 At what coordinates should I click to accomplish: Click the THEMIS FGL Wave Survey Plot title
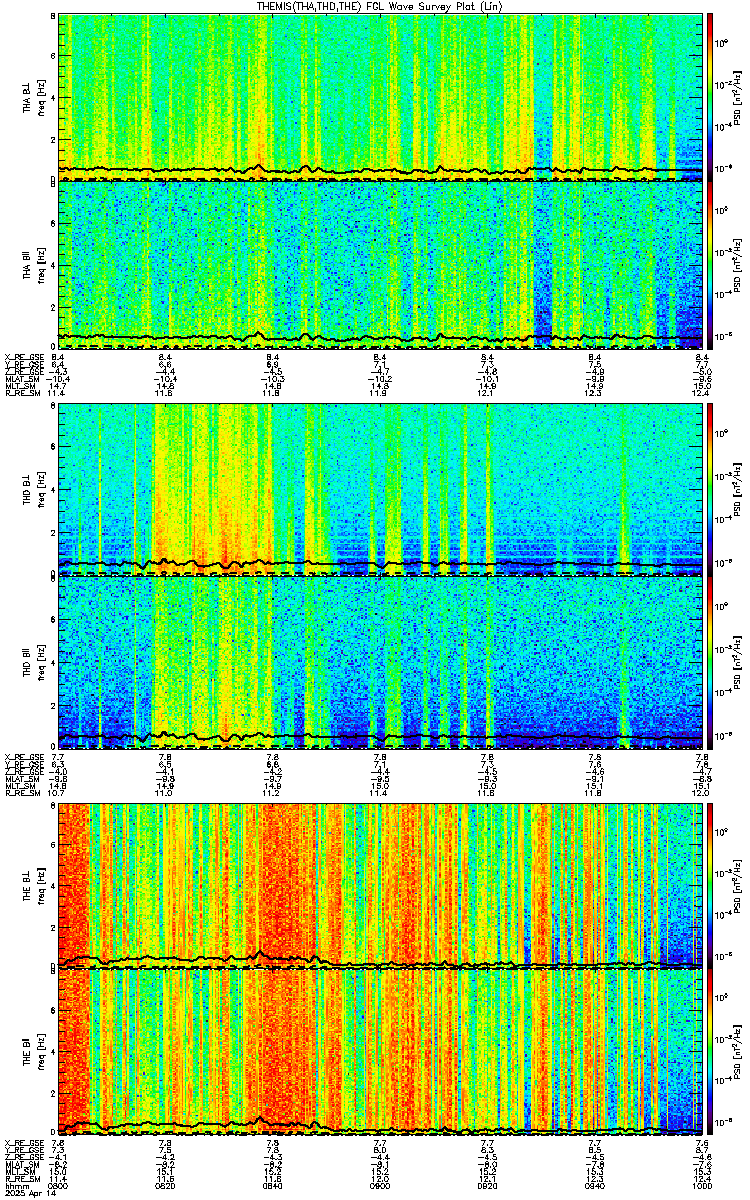pyautogui.click(x=381, y=7)
